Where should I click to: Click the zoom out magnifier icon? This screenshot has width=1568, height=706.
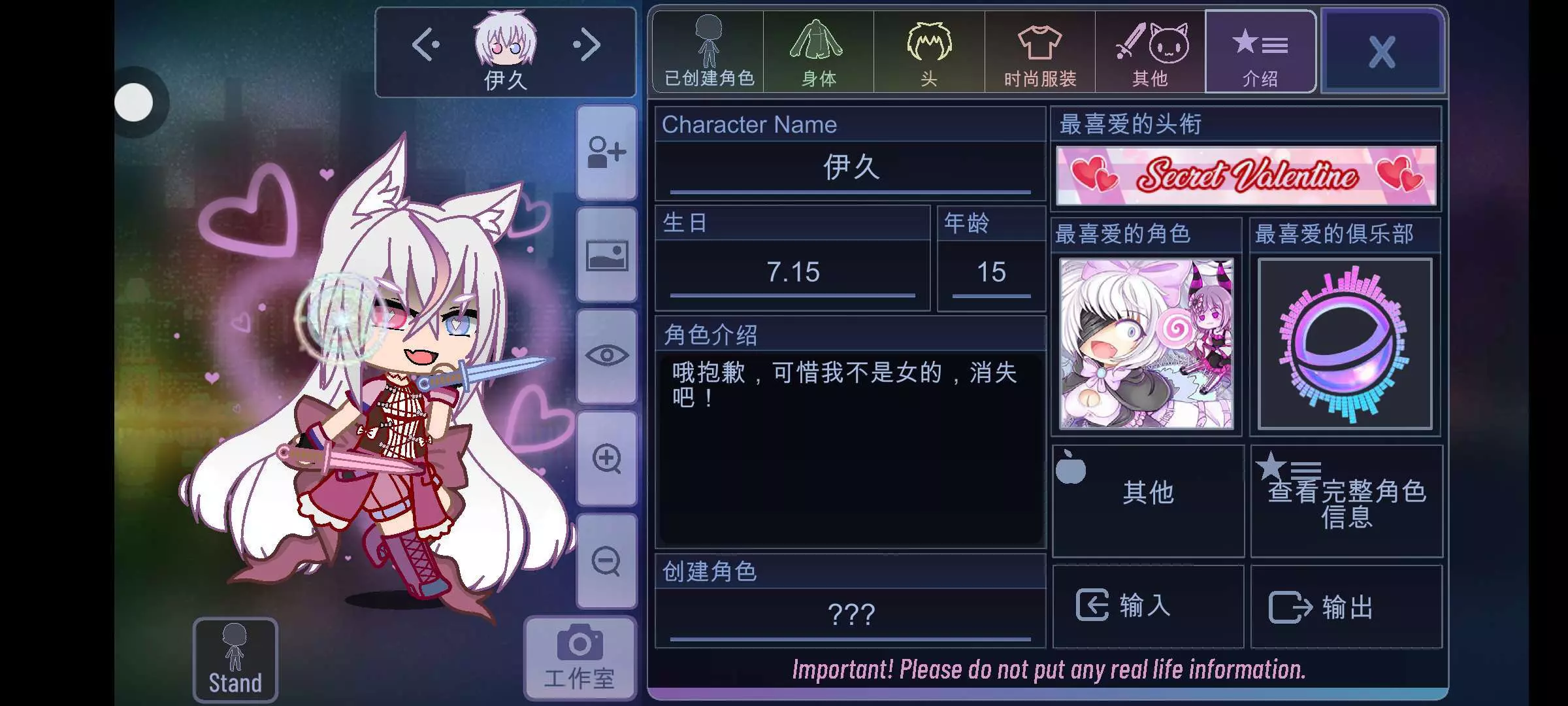click(606, 561)
